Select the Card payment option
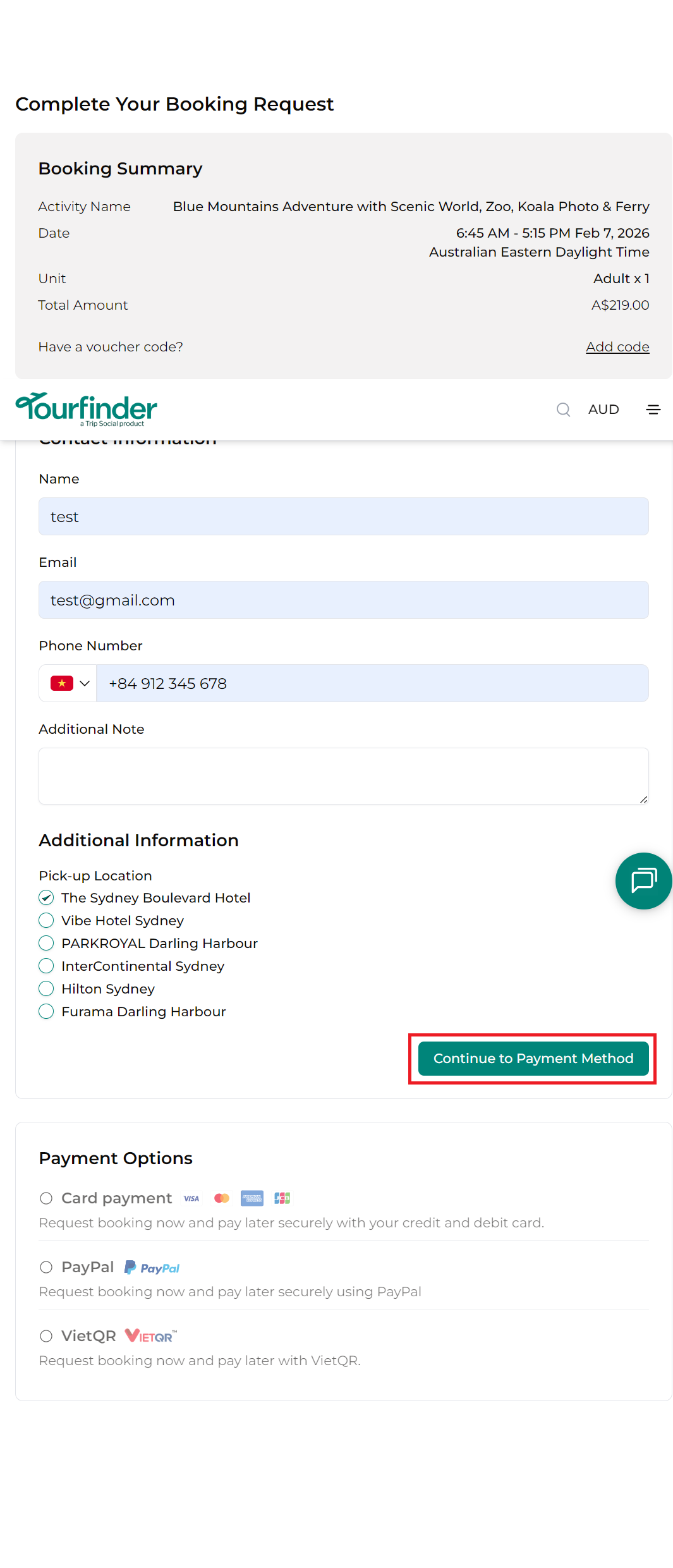 46,1198
